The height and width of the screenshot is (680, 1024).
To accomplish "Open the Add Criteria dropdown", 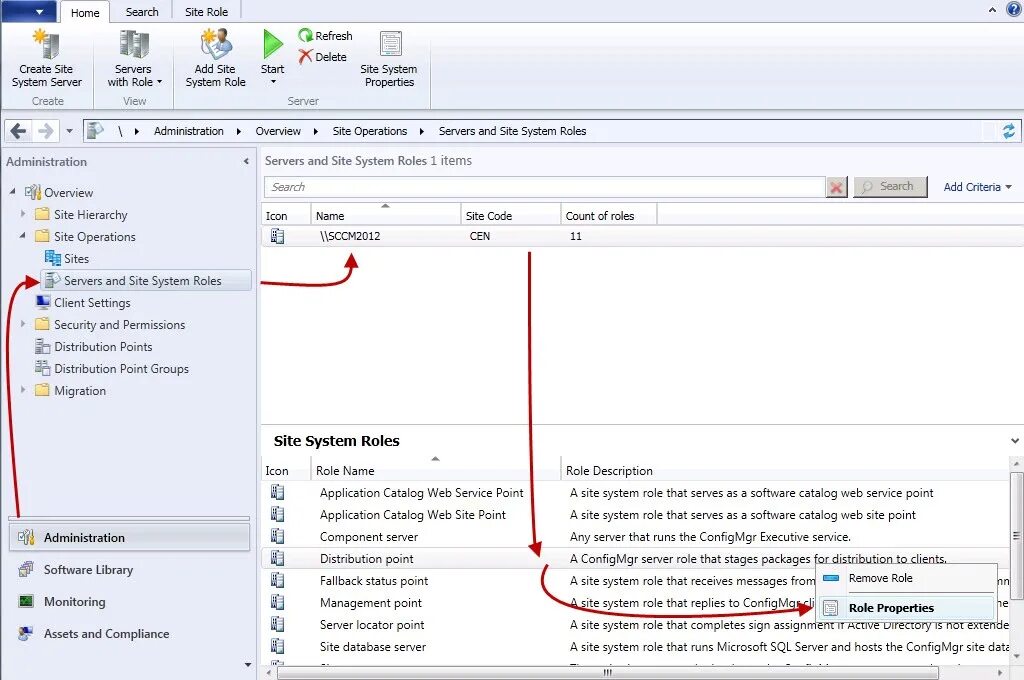I will point(977,187).
